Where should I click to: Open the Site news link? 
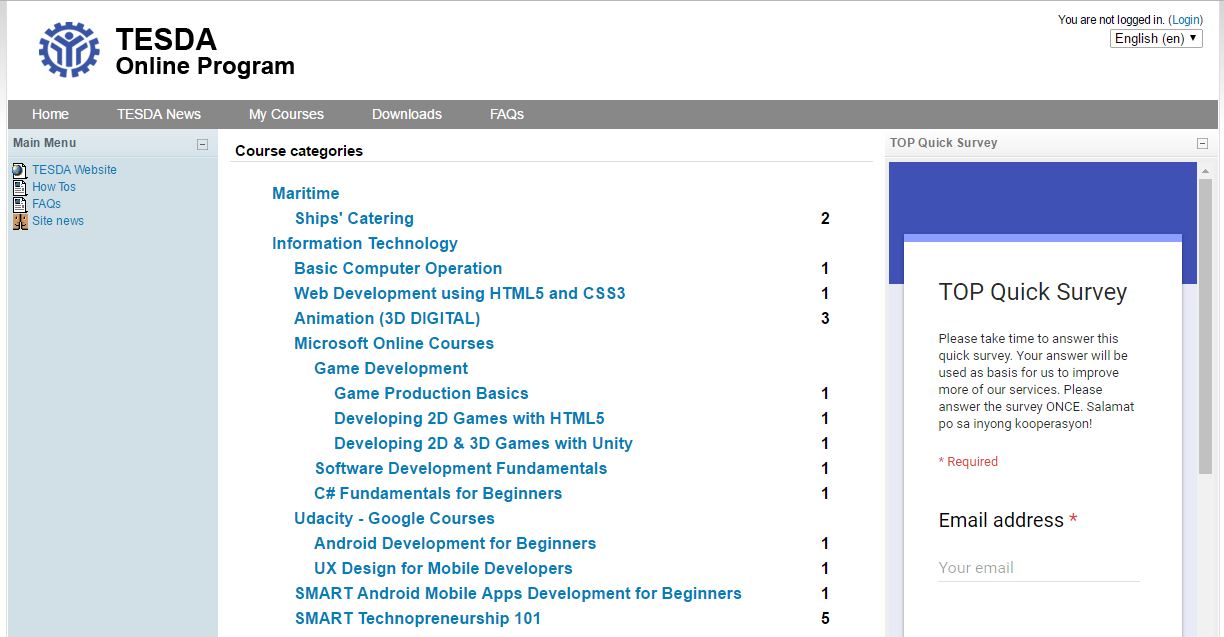click(x=58, y=221)
